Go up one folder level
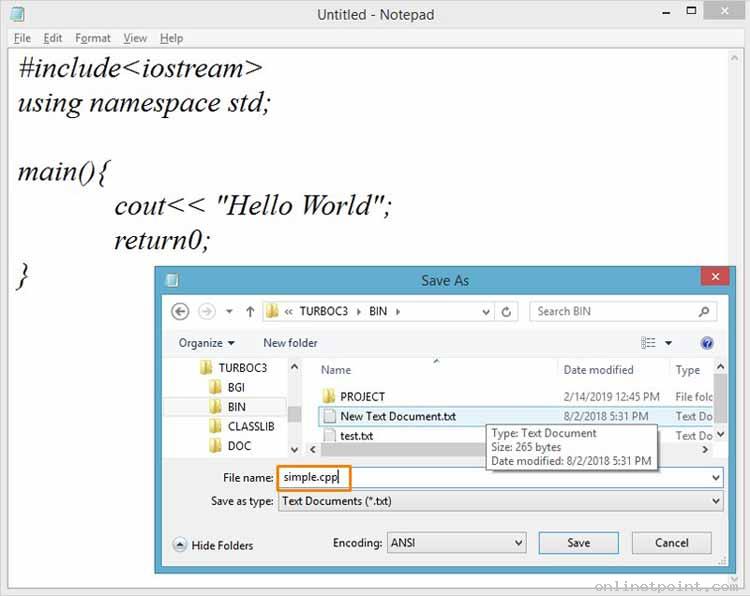Screen dimensions: 750x596 (x=250, y=312)
